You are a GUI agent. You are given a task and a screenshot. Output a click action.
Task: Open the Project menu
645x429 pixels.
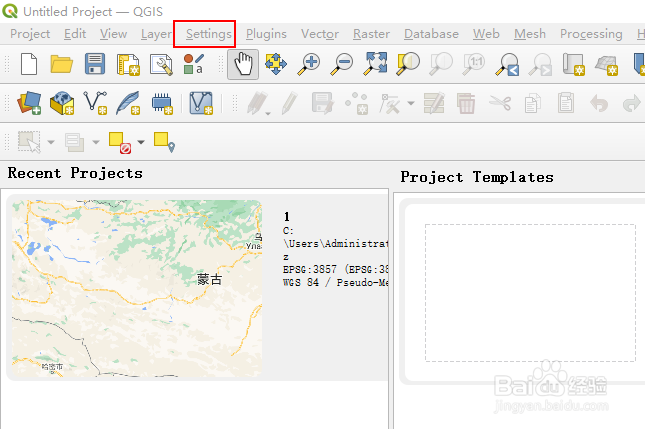tap(30, 34)
